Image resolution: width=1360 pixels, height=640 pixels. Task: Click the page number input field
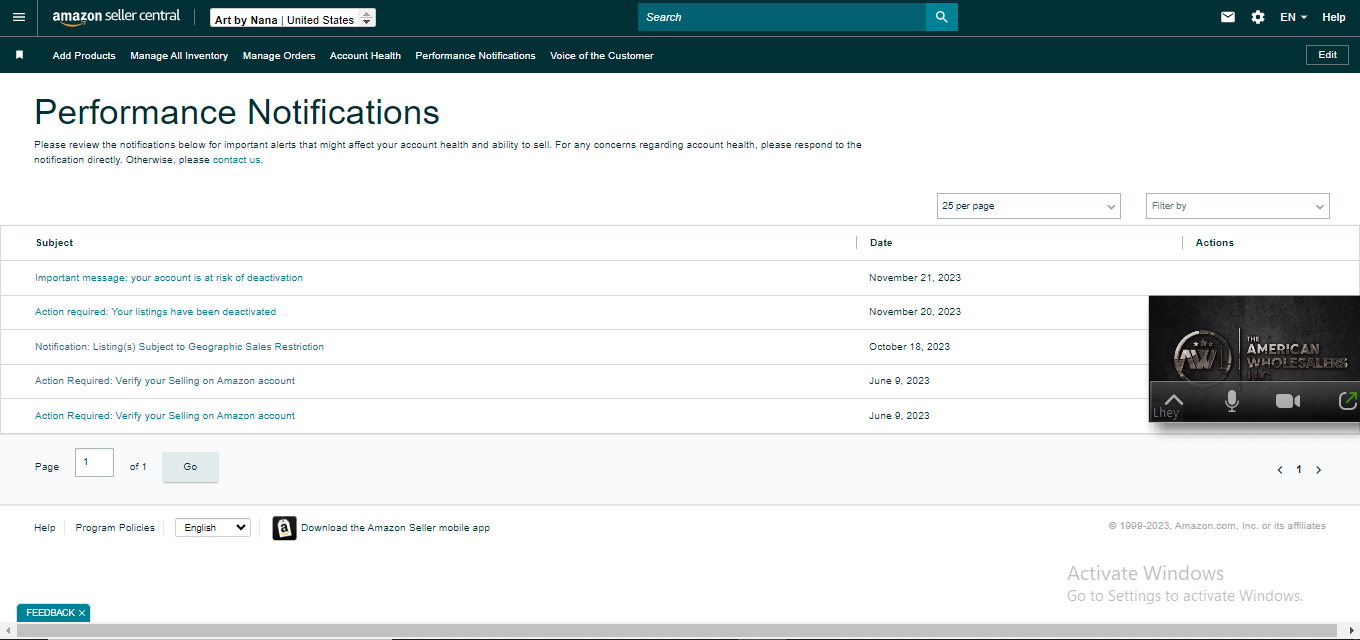(x=94, y=463)
